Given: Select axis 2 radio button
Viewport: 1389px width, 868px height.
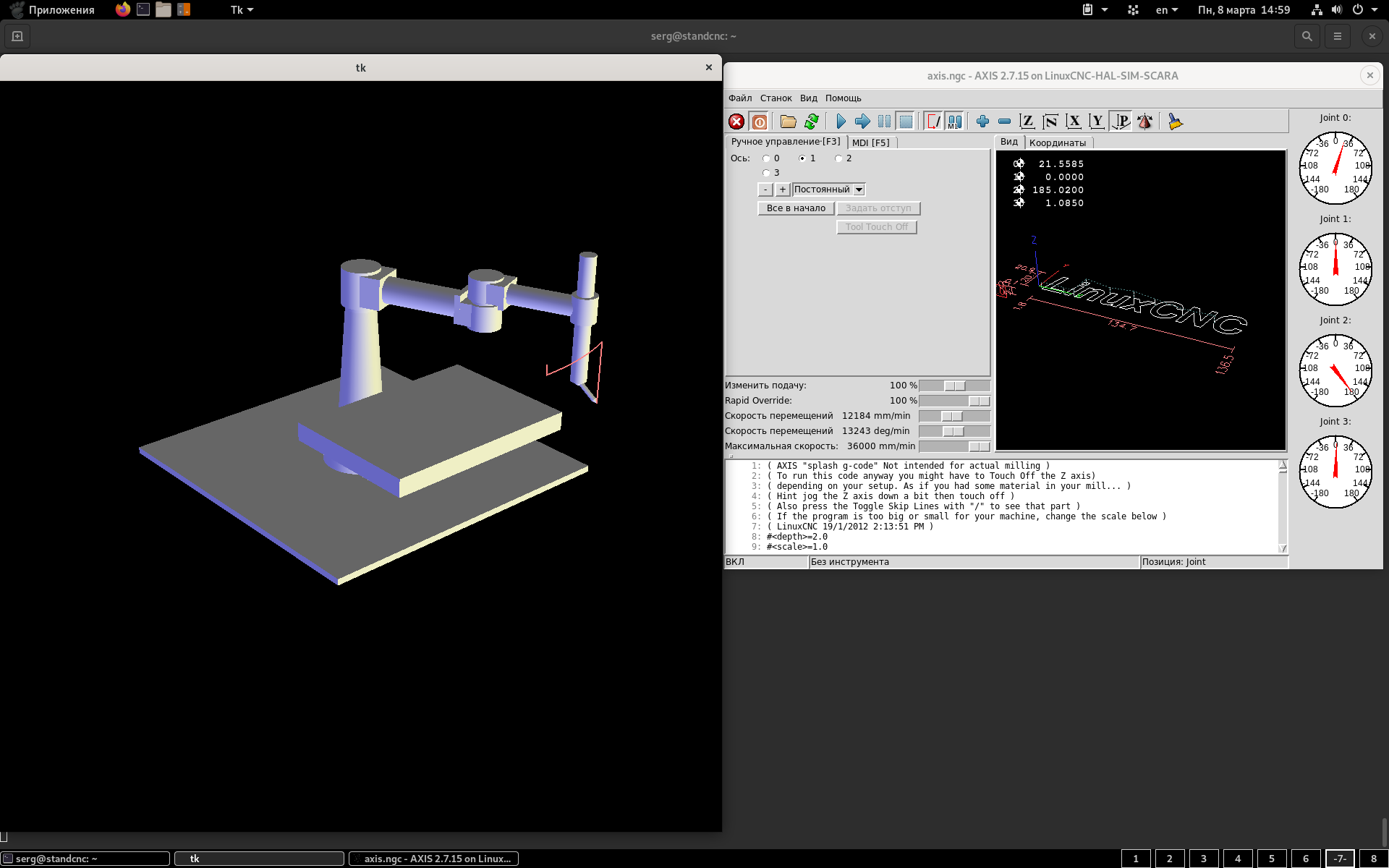Looking at the screenshot, I should pos(838,158).
